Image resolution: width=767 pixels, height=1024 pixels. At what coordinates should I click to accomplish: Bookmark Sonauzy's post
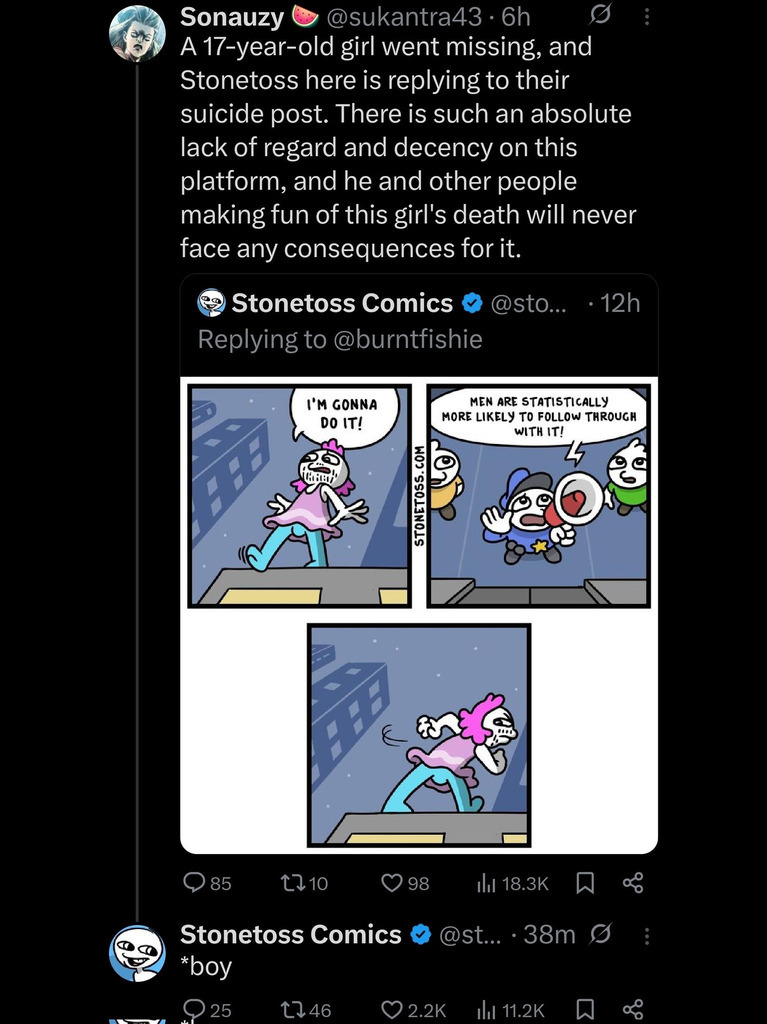click(x=585, y=883)
